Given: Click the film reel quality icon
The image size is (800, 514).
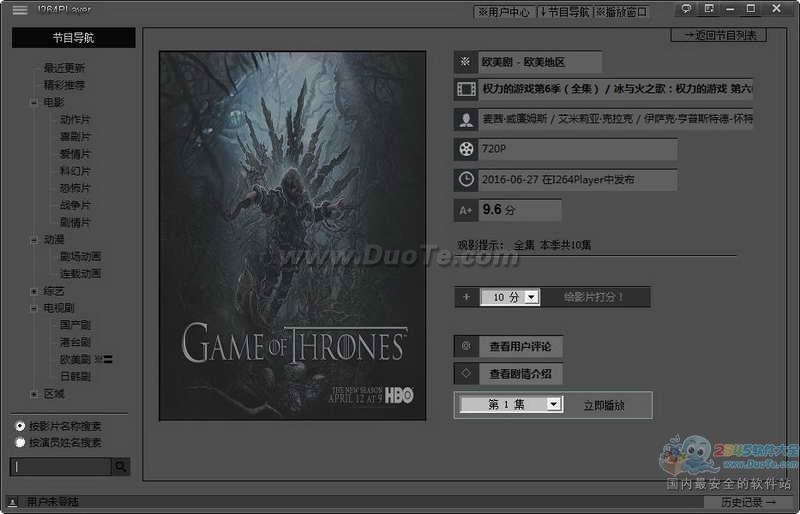Looking at the screenshot, I should click(466, 149).
